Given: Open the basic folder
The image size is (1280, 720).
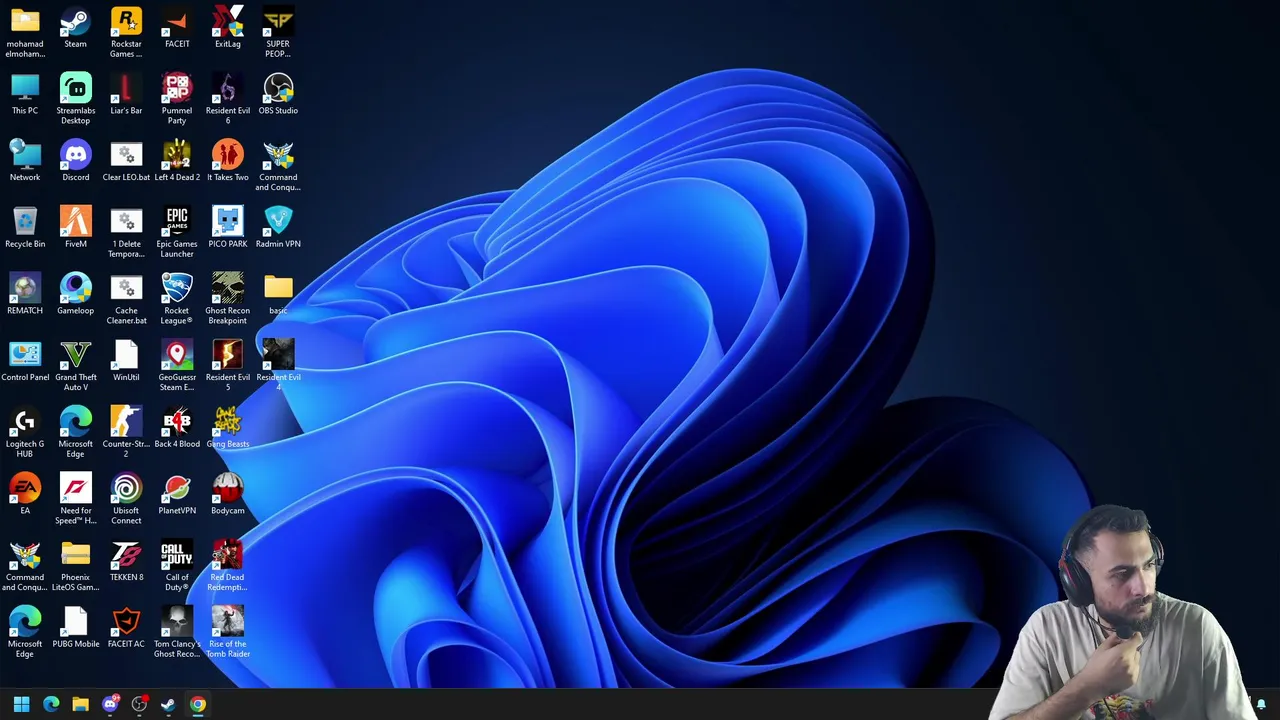Looking at the screenshot, I should click(x=278, y=294).
